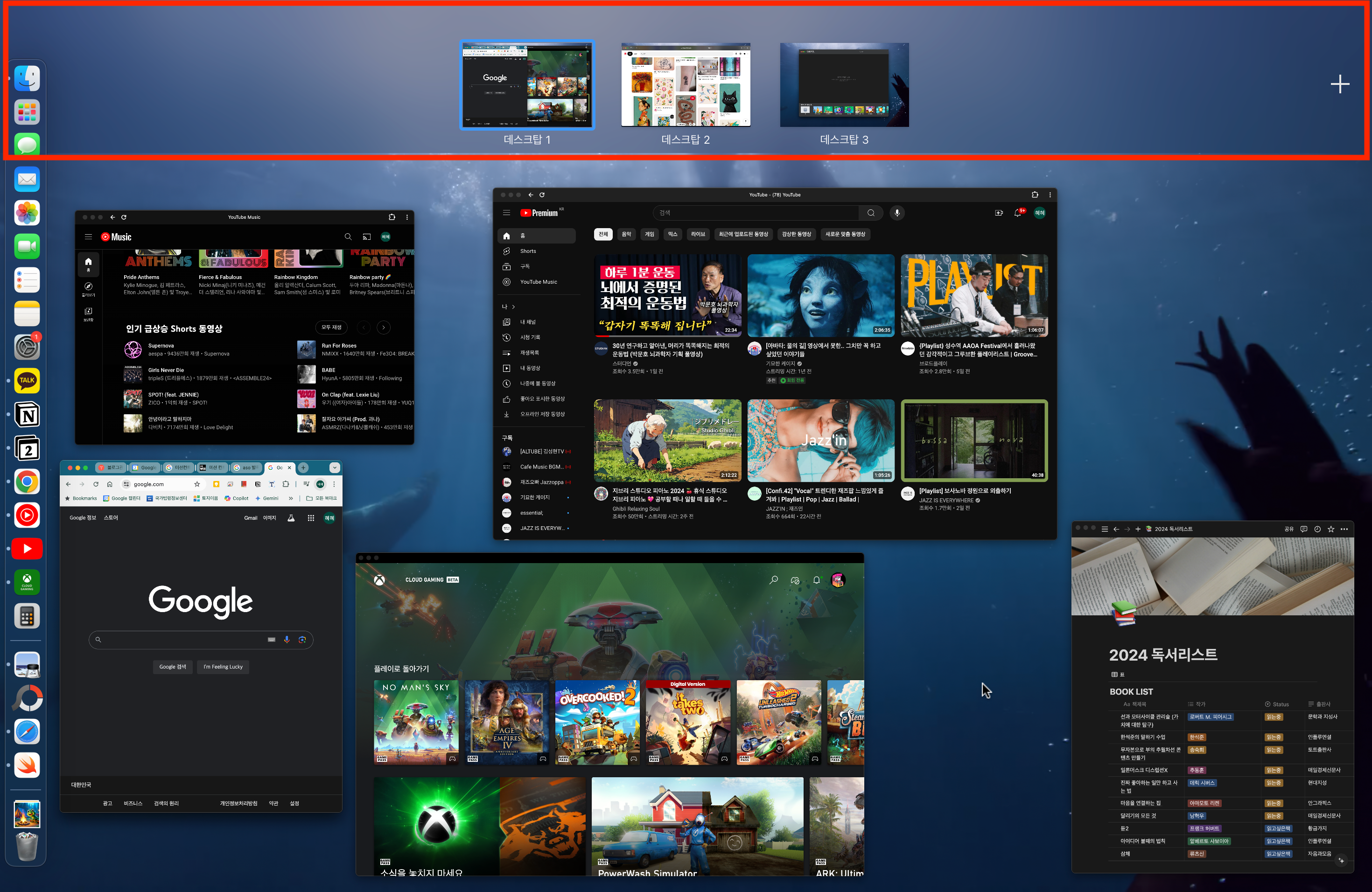Star the 2024 독서리스트 page as a Notion favorite
This screenshot has width=1372, height=892.
pyautogui.click(x=1330, y=529)
